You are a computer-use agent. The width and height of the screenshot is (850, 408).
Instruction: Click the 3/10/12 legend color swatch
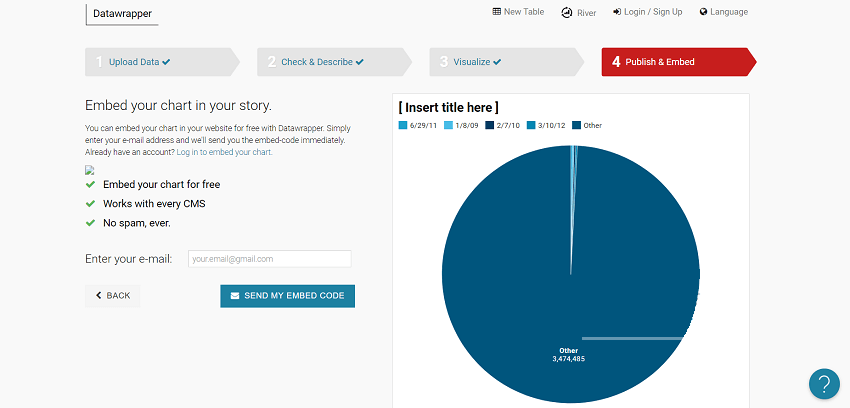(x=531, y=126)
